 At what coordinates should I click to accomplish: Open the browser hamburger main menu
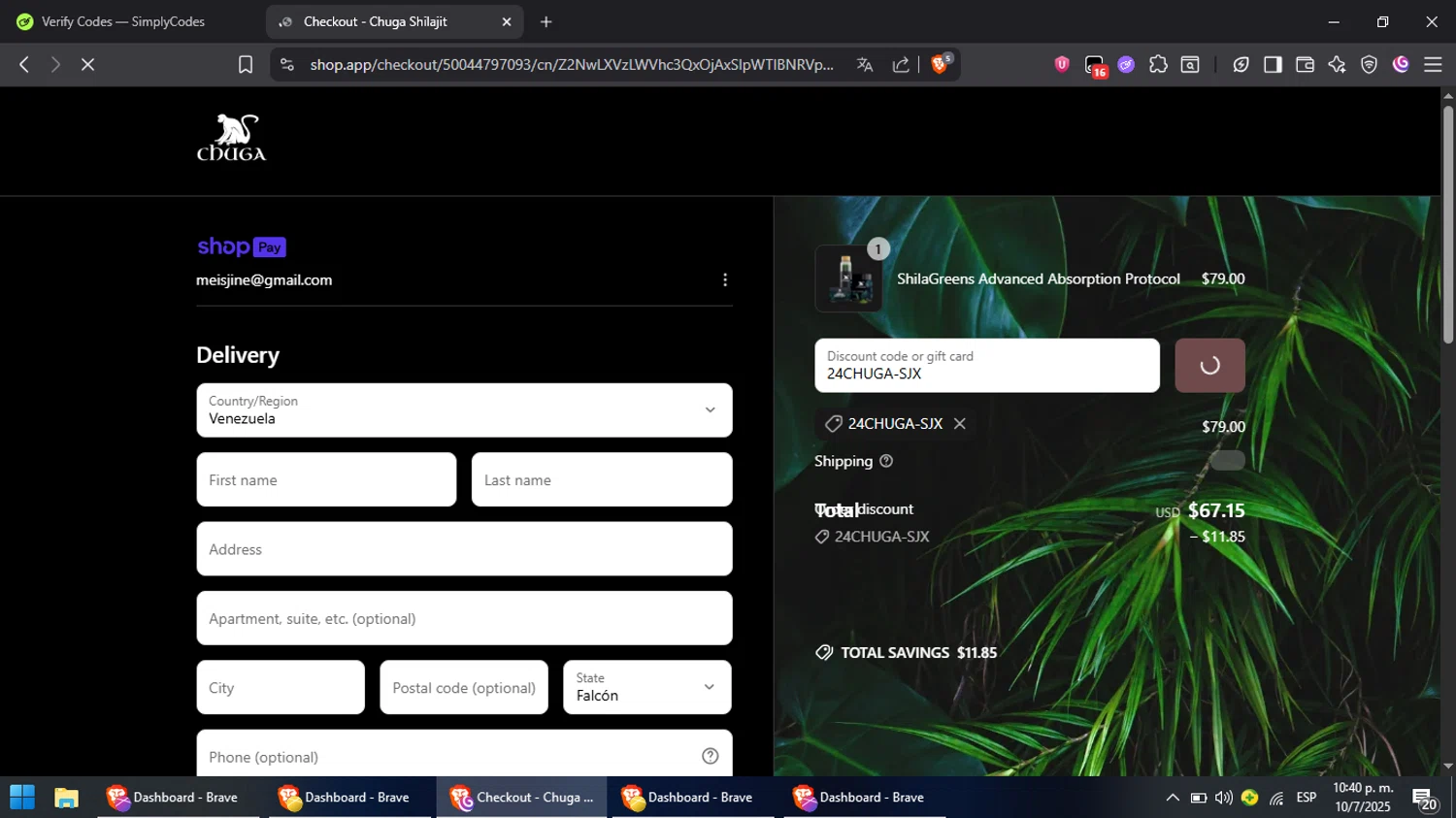pos(1433,64)
